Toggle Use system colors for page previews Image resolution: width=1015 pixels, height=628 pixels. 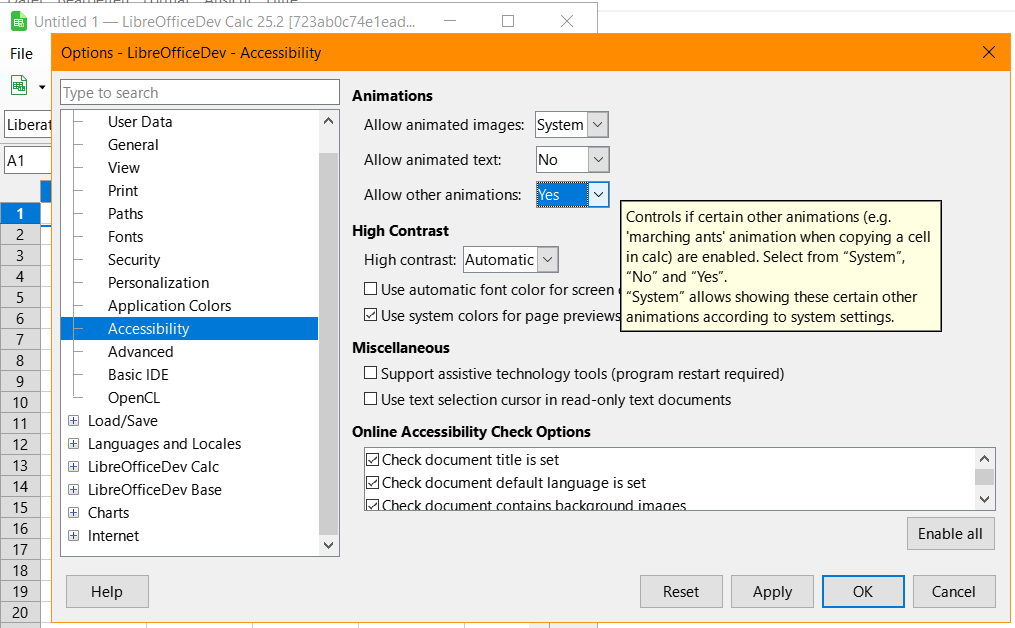[371, 315]
